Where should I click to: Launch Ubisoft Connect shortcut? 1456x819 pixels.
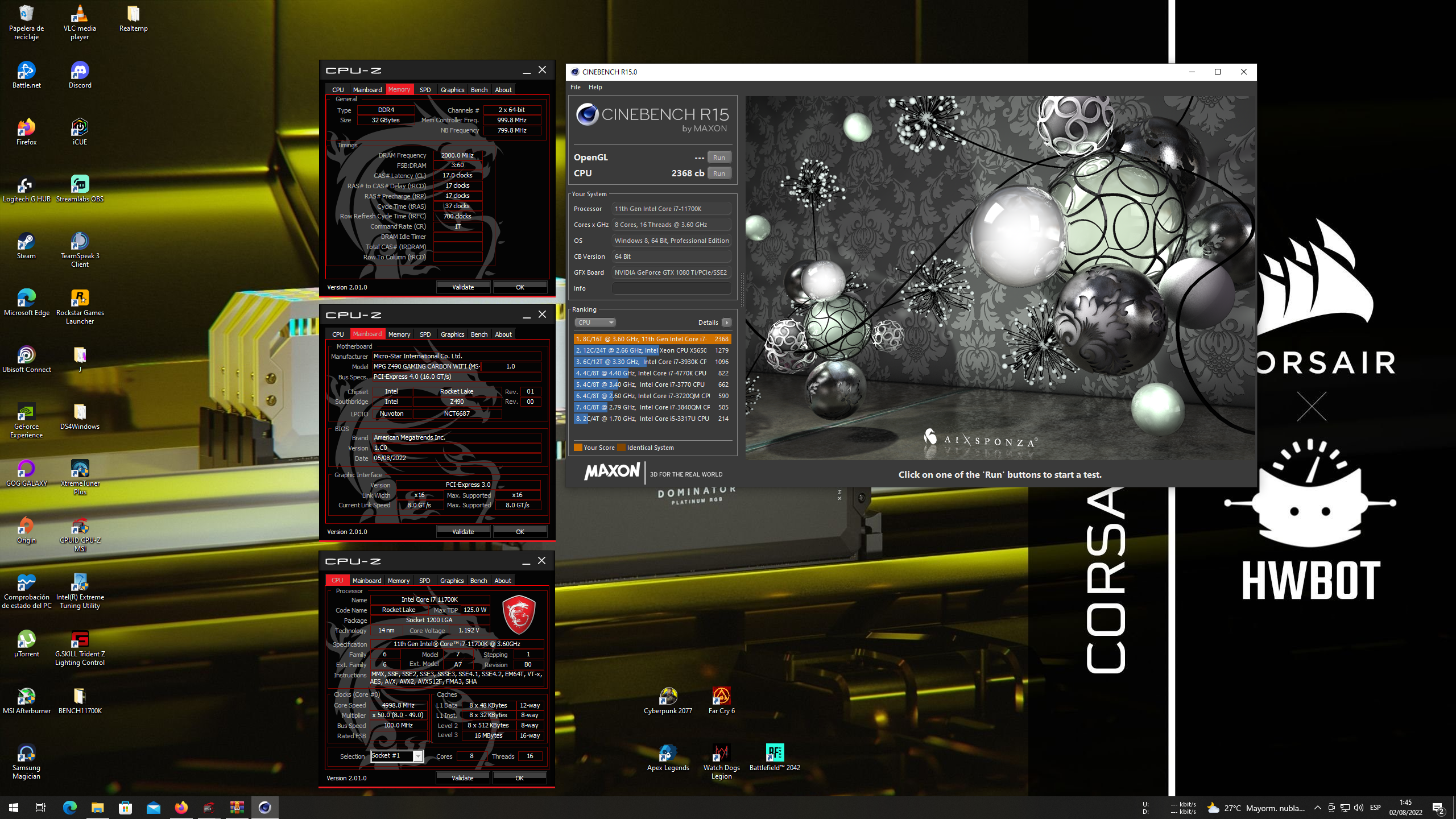pyautogui.click(x=26, y=359)
